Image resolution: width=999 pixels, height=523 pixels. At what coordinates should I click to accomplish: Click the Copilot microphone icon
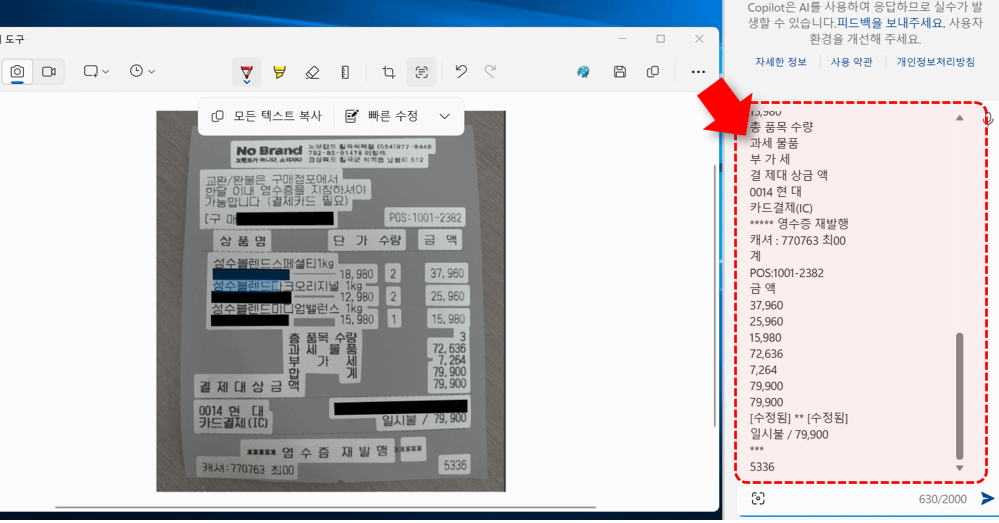988,118
